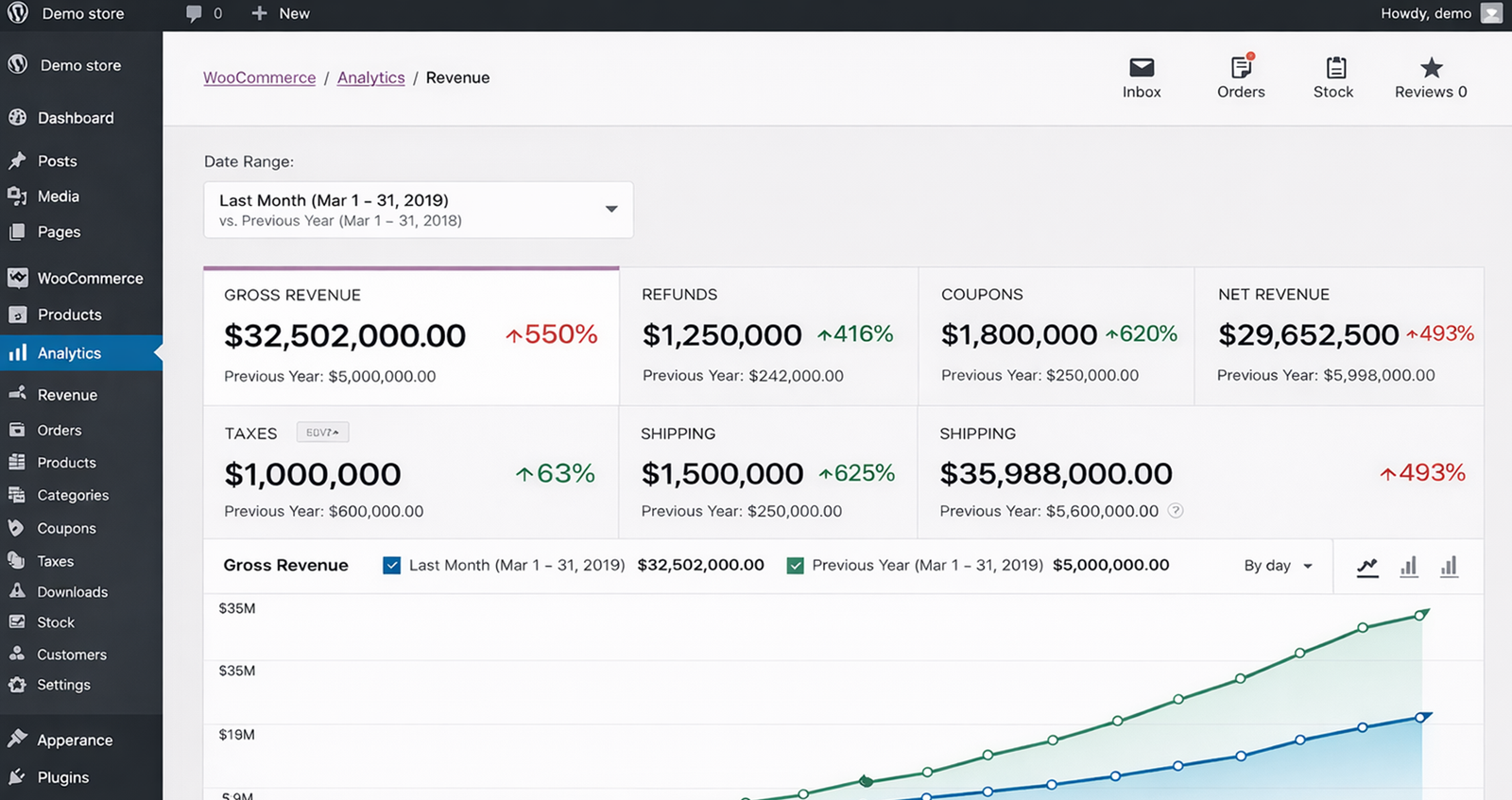Select the first bar chart icon

click(x=1409, y=567)
